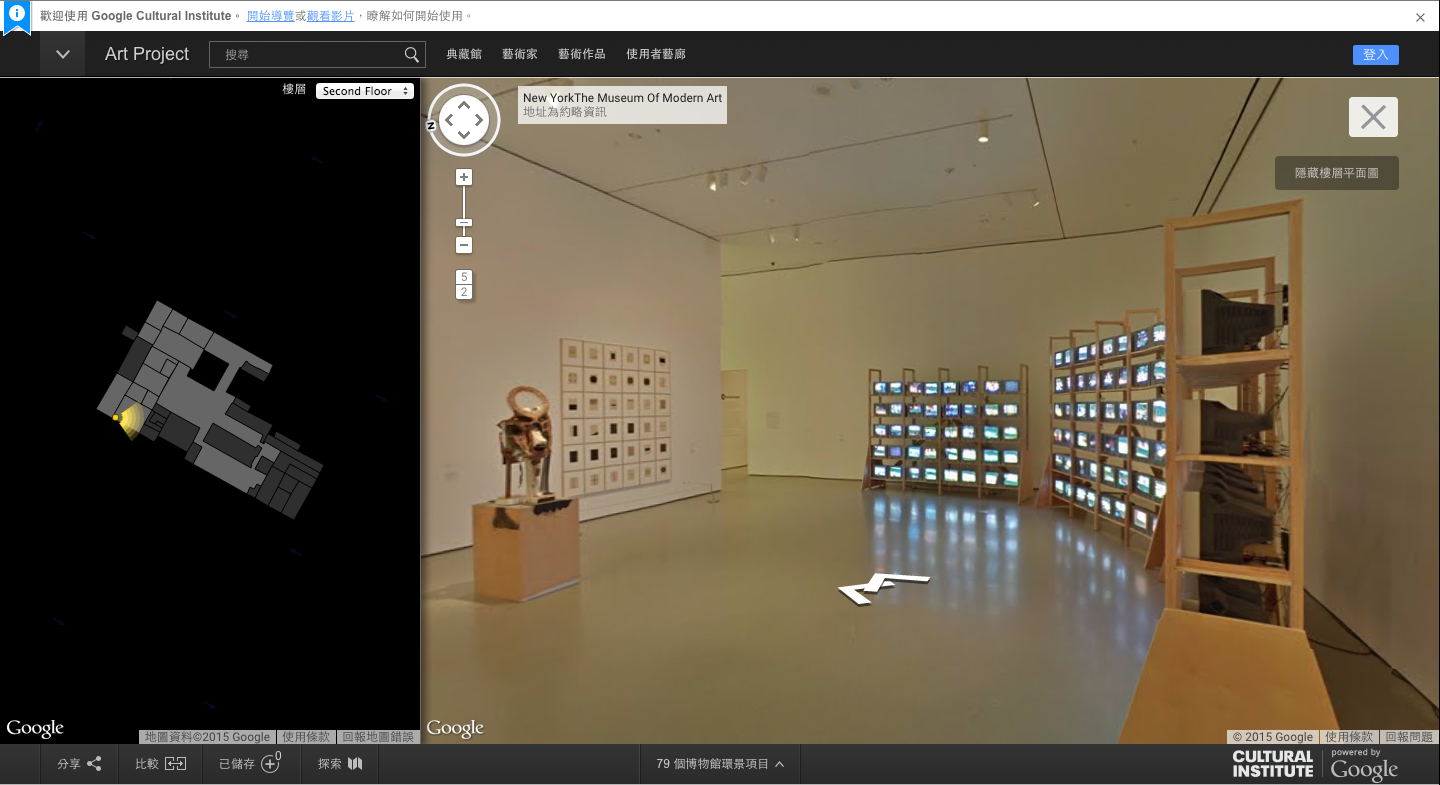Open the compare icon in bottom bar

[x=175, y=764]
